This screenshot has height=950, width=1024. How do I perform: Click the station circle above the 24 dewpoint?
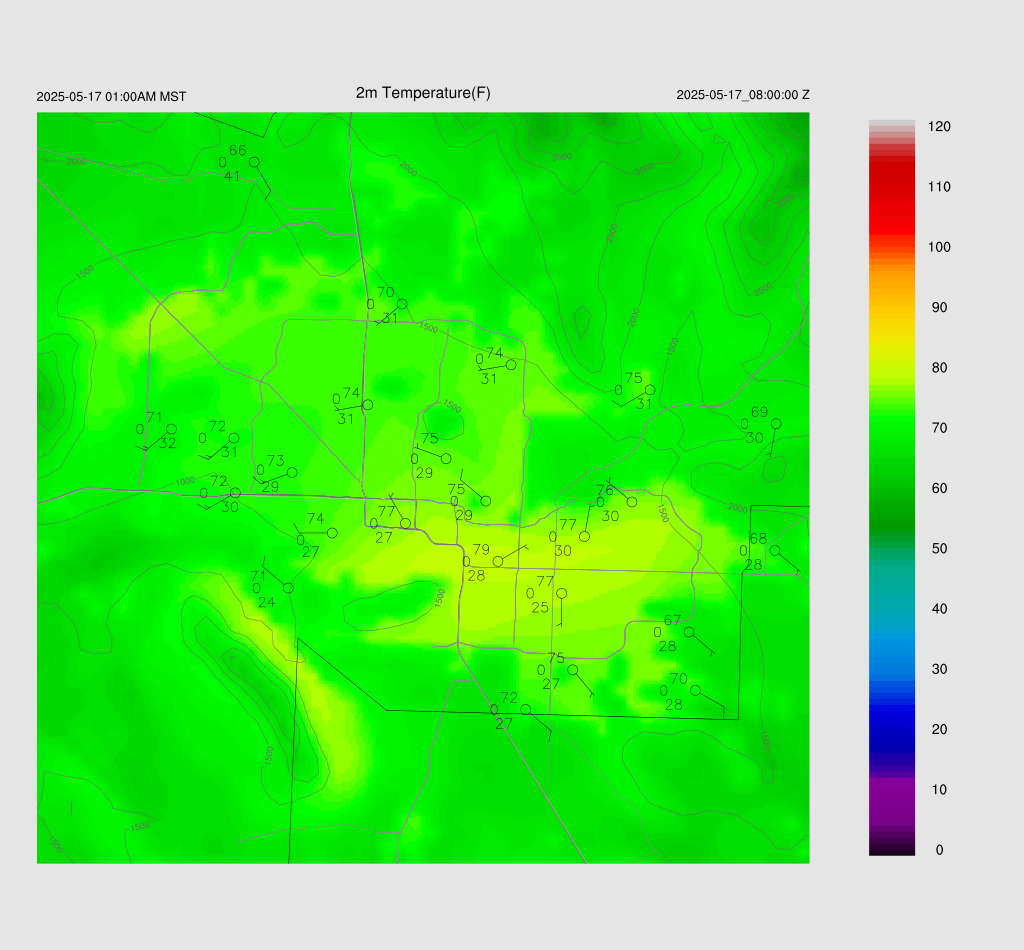click(288, 588)
